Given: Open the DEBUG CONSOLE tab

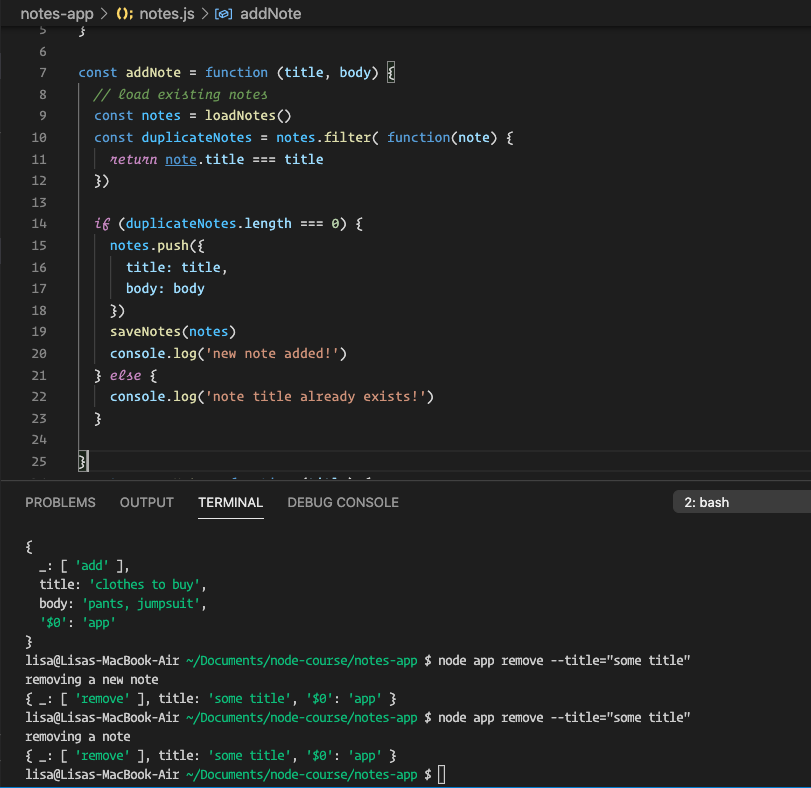Looking at the screenshot, I should [x=343, y=502].
